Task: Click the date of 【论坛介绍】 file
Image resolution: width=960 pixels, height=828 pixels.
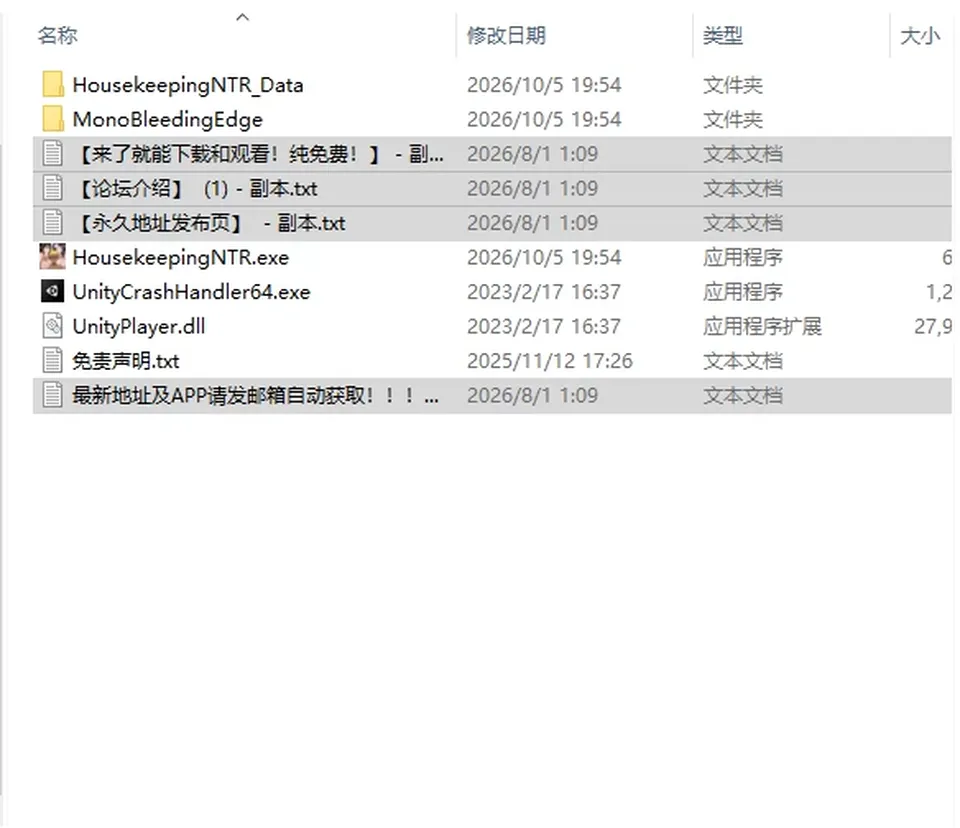Action: [x=533, y=188]
